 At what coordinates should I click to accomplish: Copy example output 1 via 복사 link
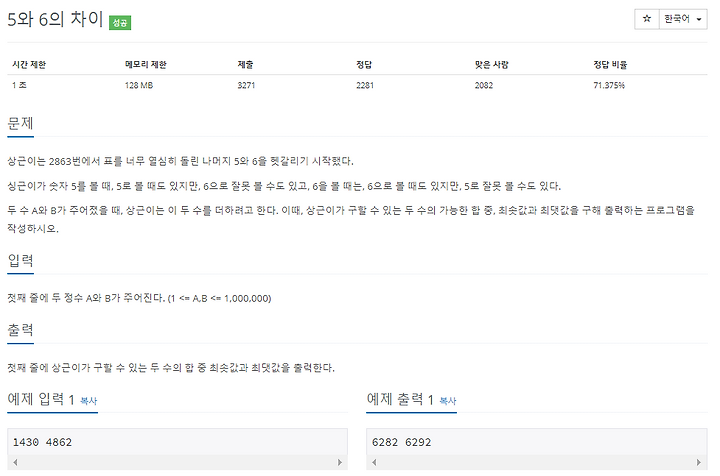[x=448, y=401]
